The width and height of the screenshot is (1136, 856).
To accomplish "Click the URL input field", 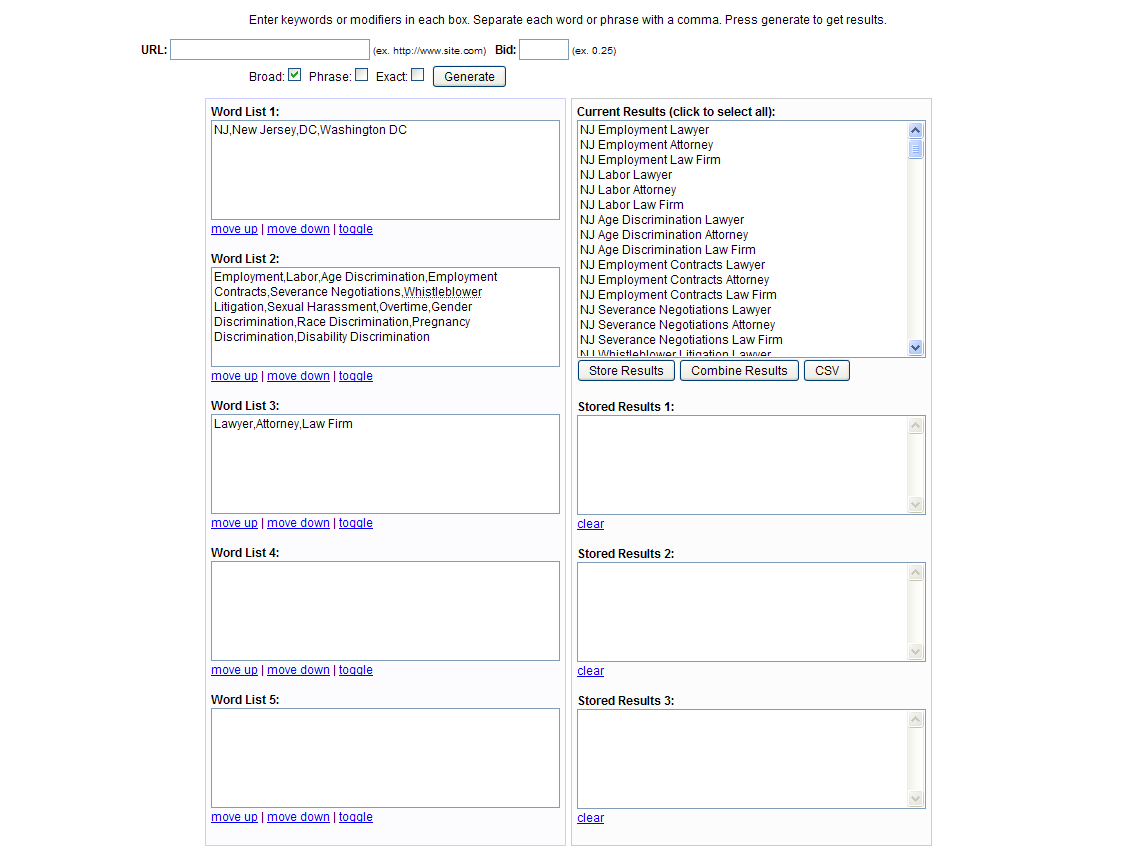I will pyautogui.click(x=270, y=50).
